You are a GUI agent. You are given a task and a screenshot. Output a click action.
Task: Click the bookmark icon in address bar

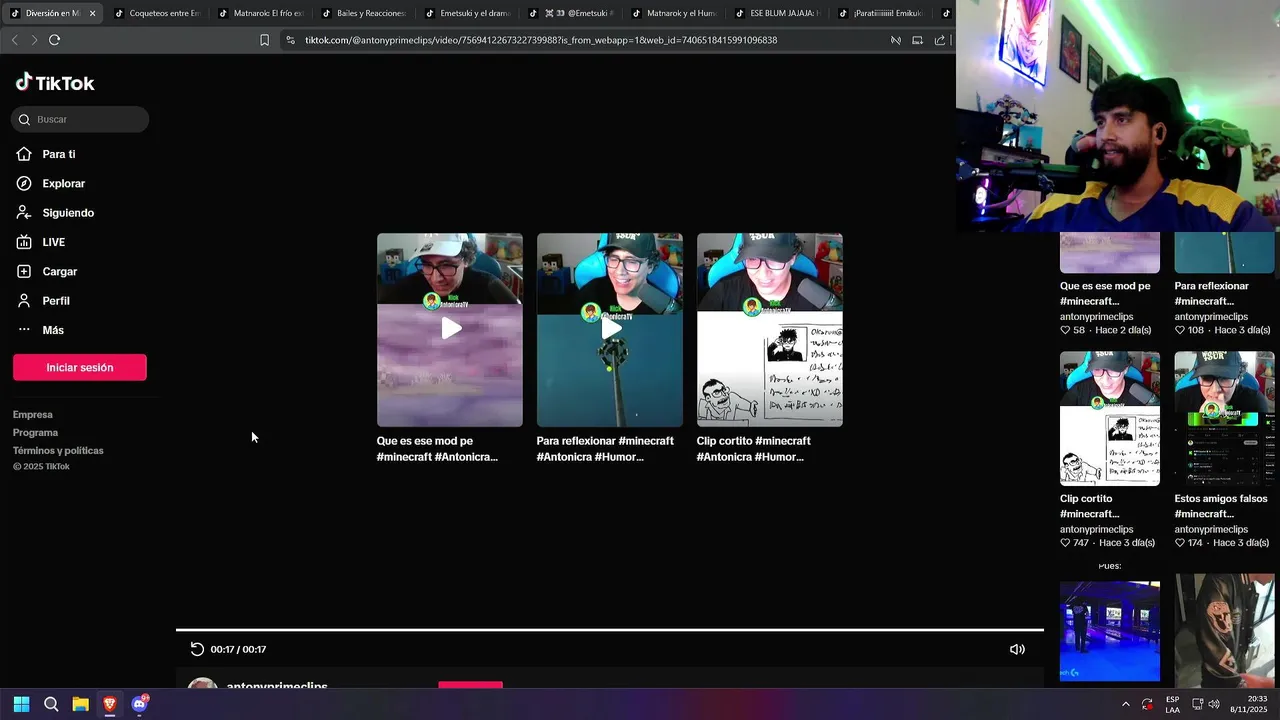coord(264,40)
